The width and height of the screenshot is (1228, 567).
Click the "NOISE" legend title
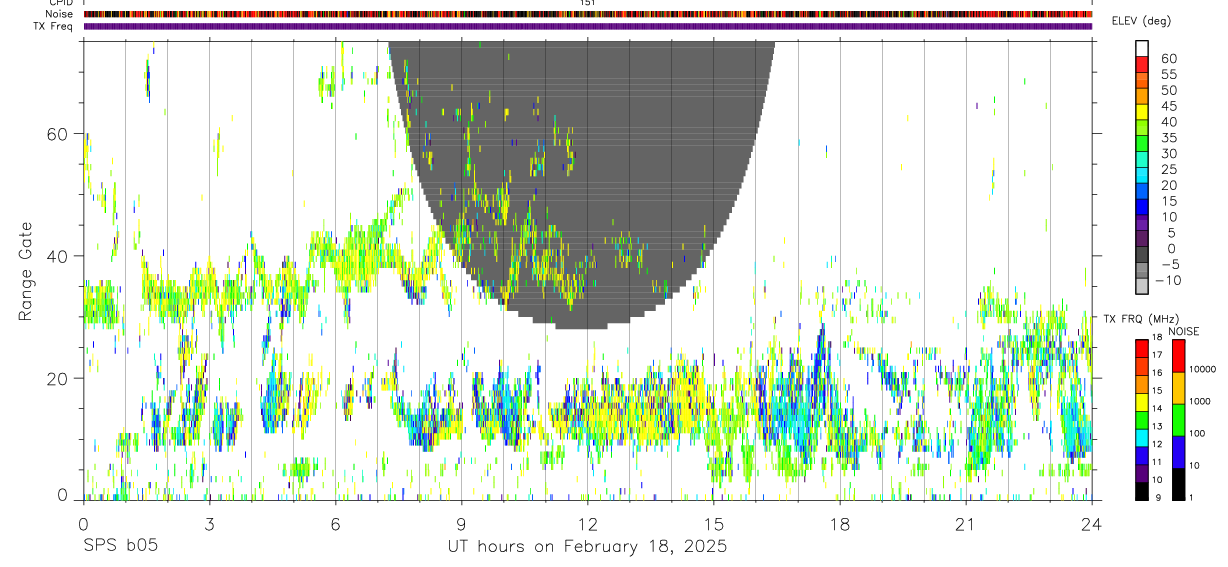pos(1185,331)
